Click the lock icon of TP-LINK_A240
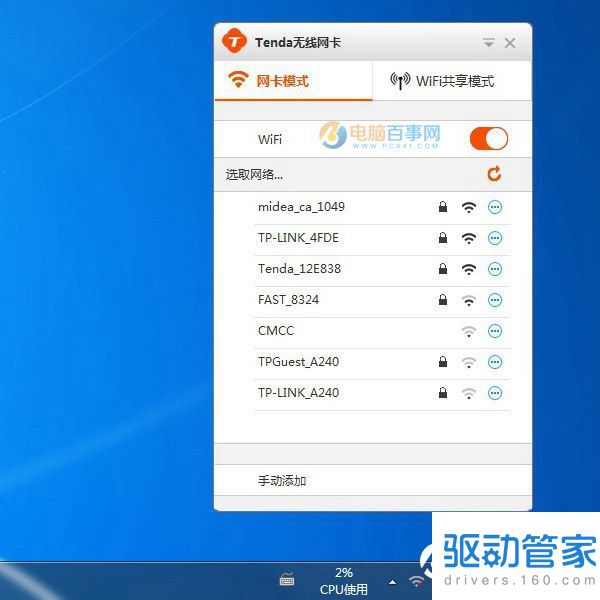Image resolution: width=600 pixels, height=600 pixels. click(443, 393)
